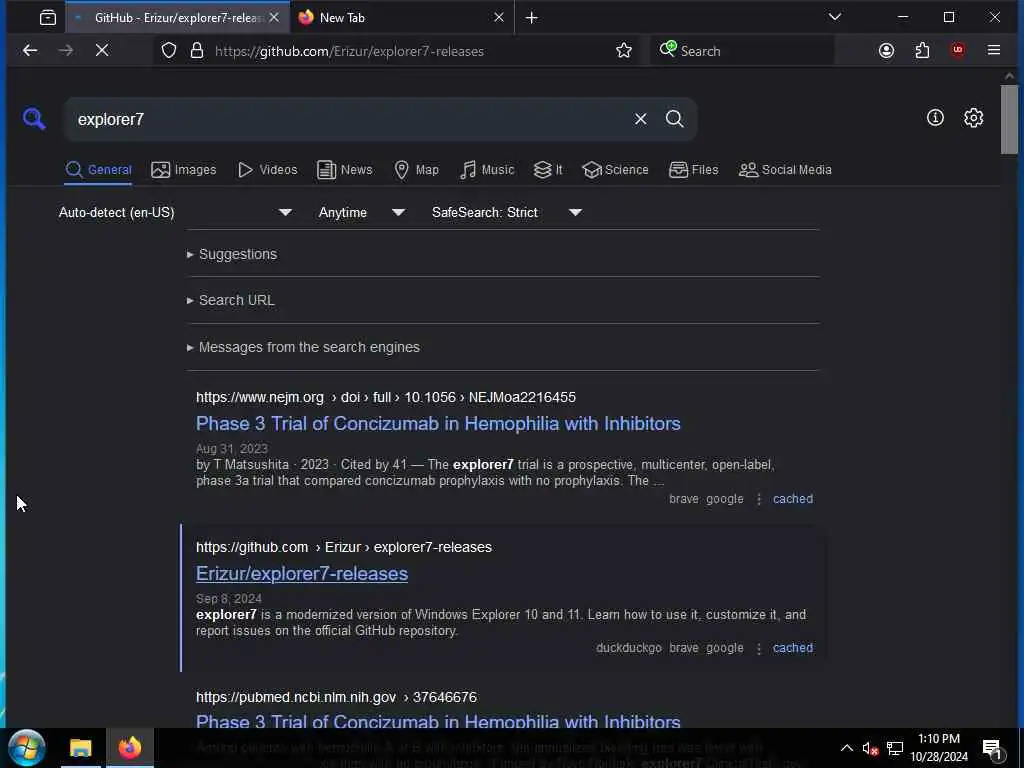Open the SafeSearch Strict dropdown
This screenshot has width=1024, height=768.
click(x=506, y=212)
